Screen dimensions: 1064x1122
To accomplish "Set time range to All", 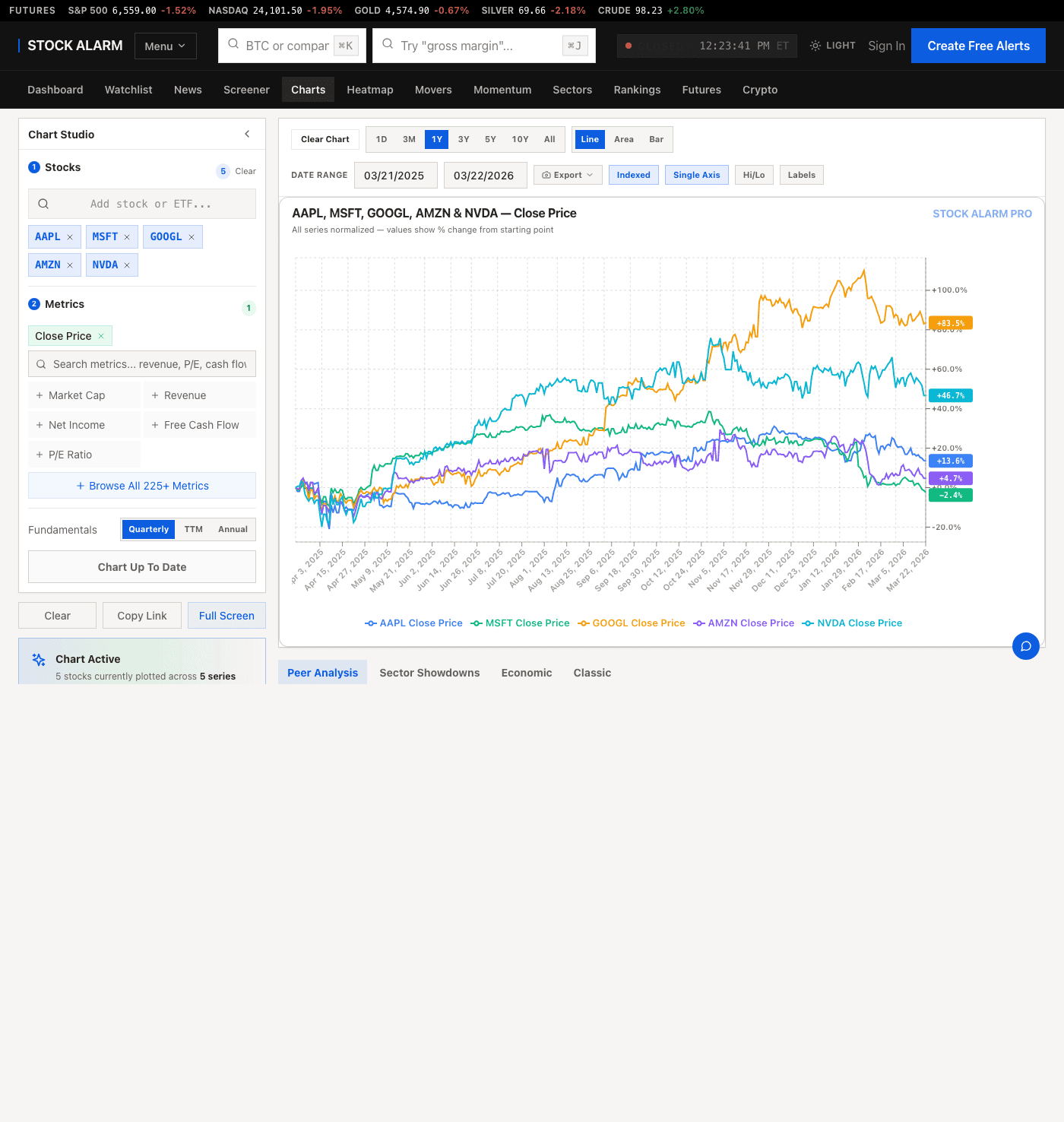I will click(549, 139).
